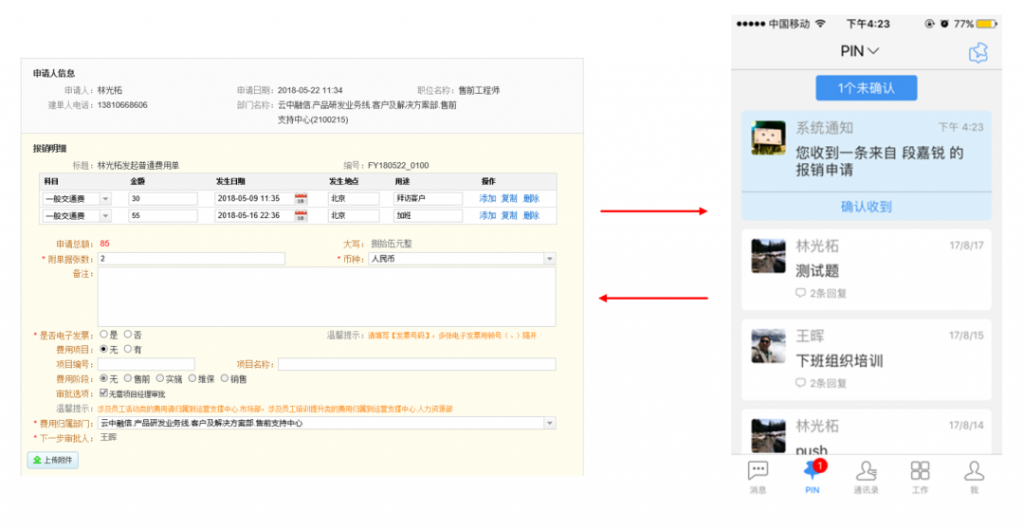Toggle the 无需项目经理审批 checkbox
Screen dimensions: 1024x528
103,393
